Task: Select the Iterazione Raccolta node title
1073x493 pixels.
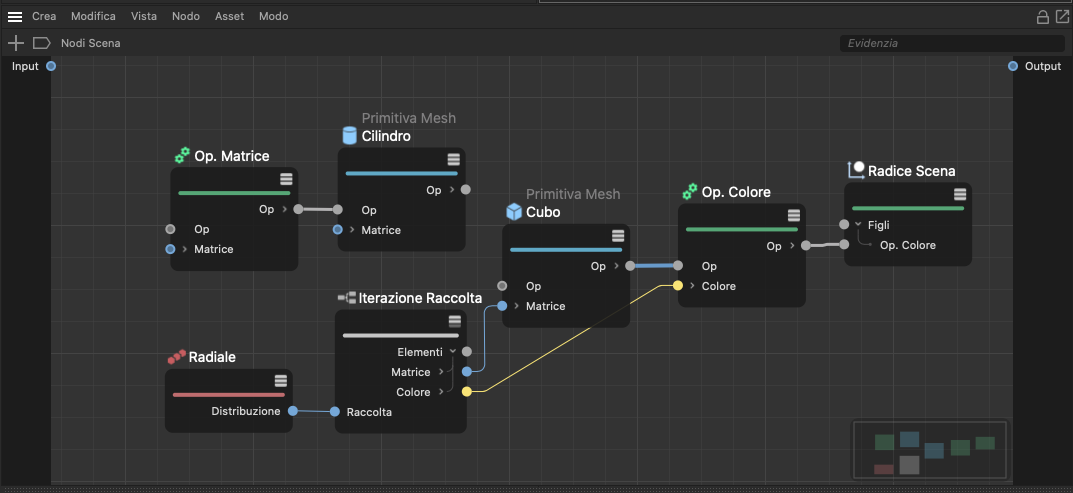Action: coord(421,298)
